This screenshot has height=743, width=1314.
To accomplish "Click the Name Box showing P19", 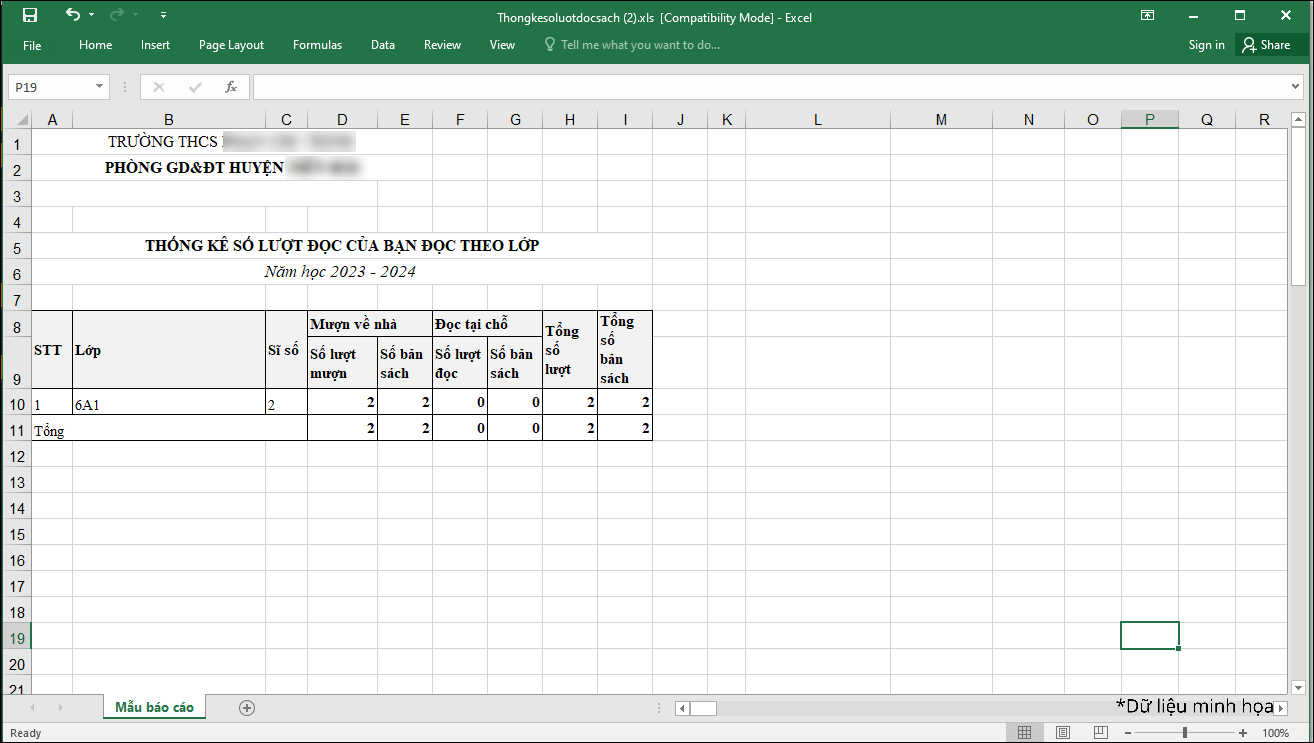I will click(51, 87).
